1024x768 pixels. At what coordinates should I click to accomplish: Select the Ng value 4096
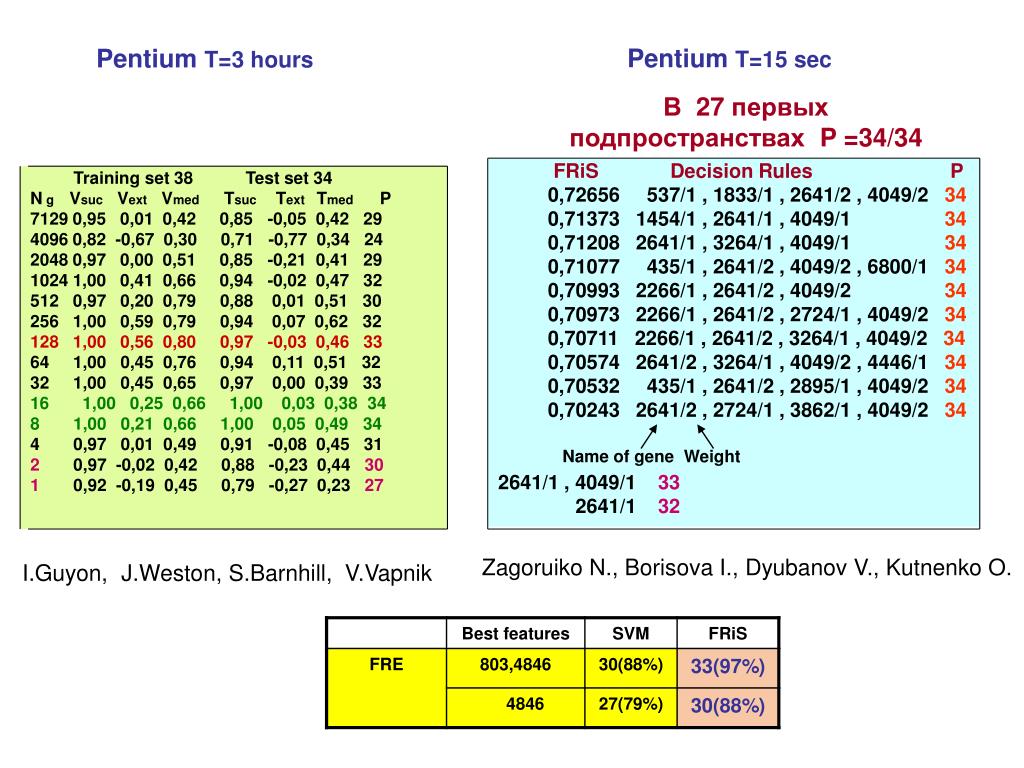tap(49, 239)
